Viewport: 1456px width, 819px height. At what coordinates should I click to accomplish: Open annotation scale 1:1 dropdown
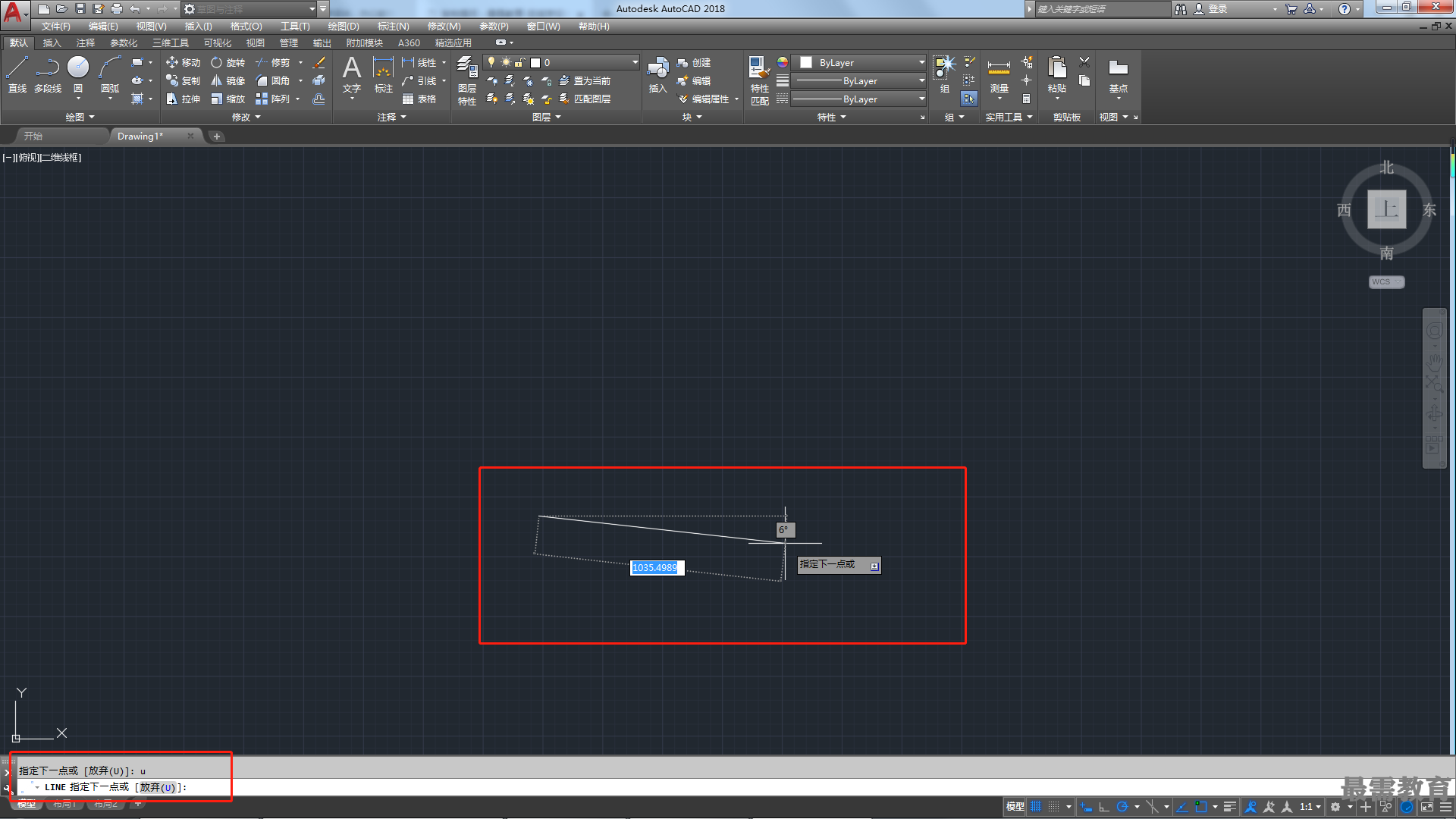(1310, 807)
